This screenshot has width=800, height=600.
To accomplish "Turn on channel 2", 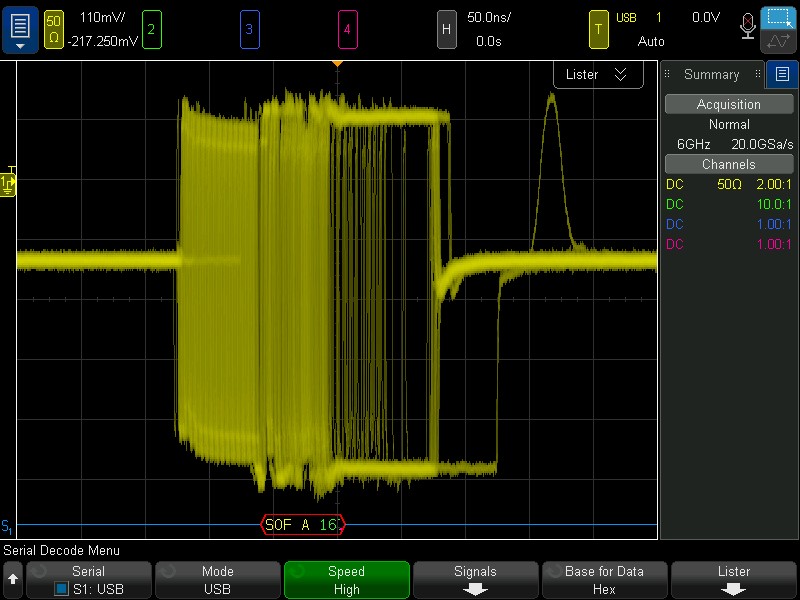I will point(152,30).
